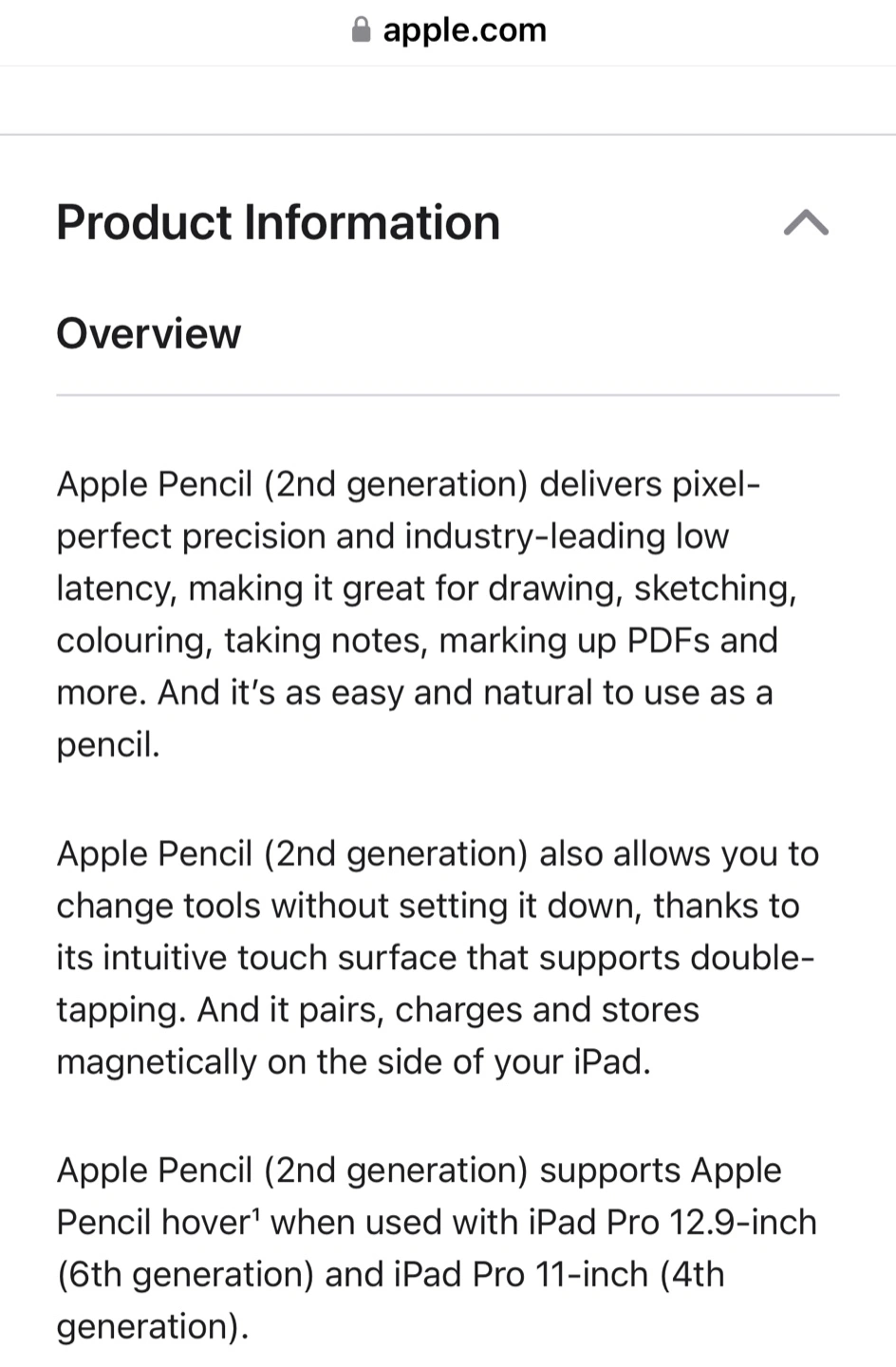Click the word "sketching" in first paragraph
This screenshot has height=1367, width=896.
pyautogui.click(x=714, y=589)
